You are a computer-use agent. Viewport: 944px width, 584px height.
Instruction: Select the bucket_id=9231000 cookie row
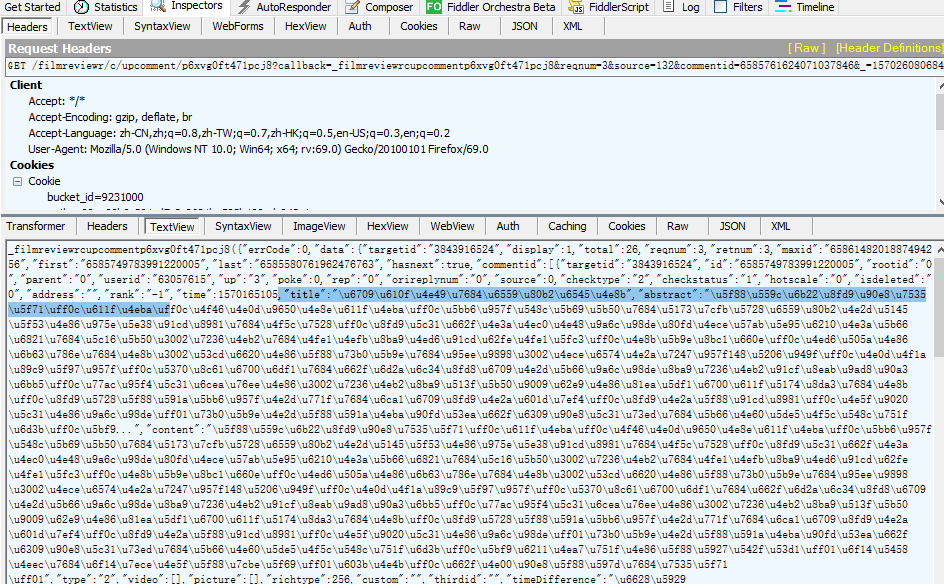[x=95, y=197]
